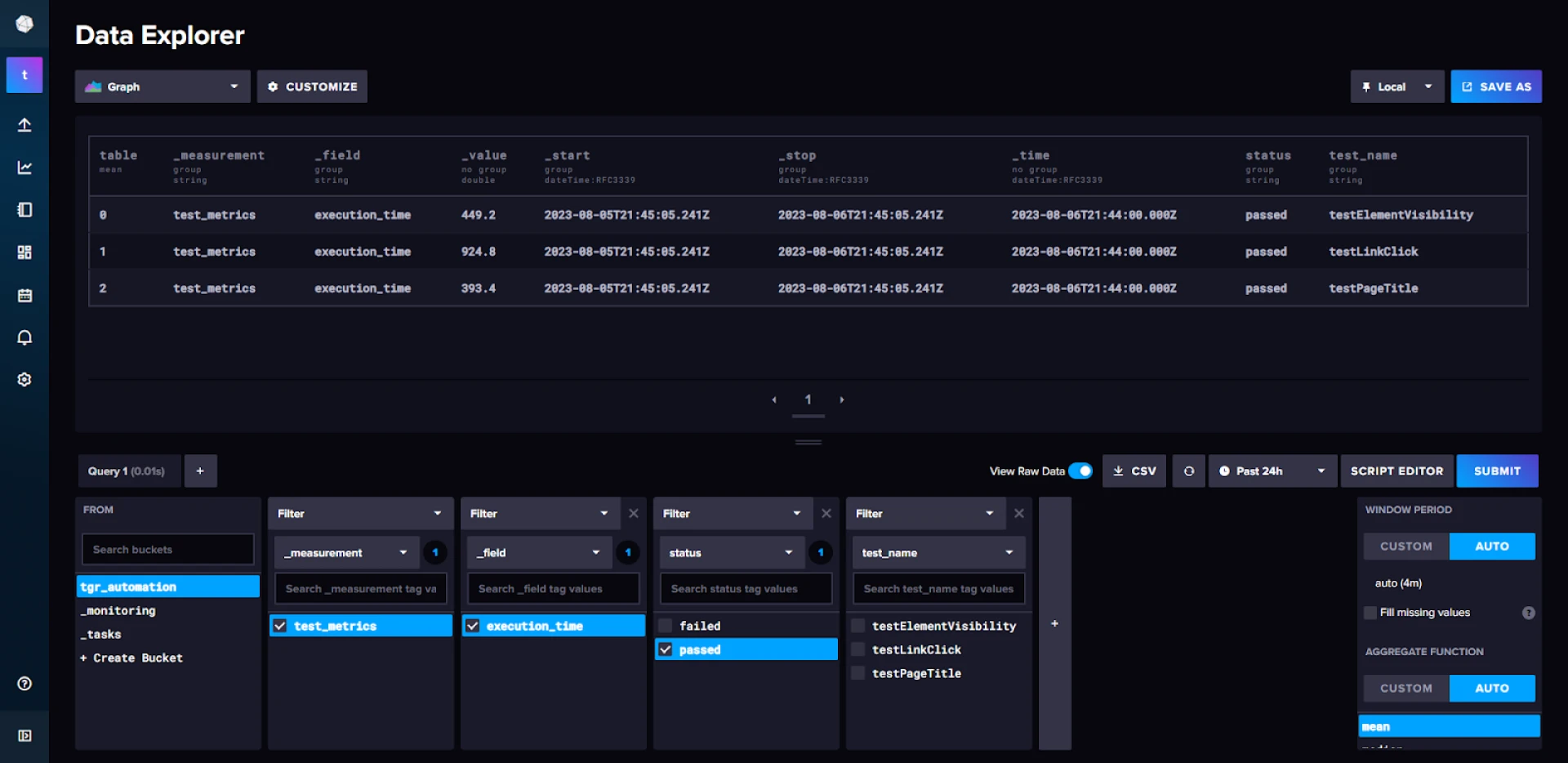Switch Aggregate Function to Auto
This screenshot has height=763, width=1568.
[x=1492, y=689]
